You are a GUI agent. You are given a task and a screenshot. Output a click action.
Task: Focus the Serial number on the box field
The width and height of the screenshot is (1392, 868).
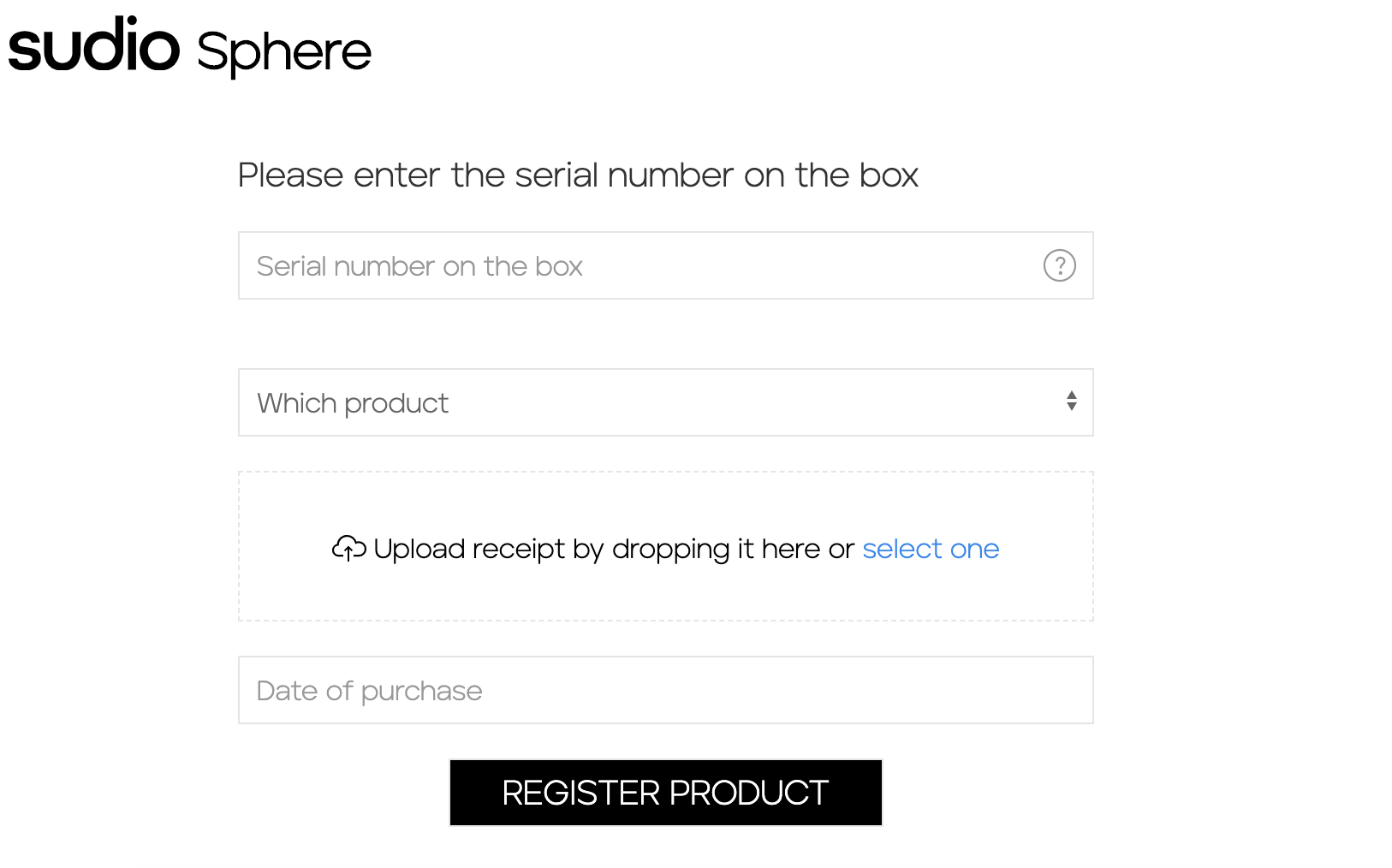click(665, 265)
